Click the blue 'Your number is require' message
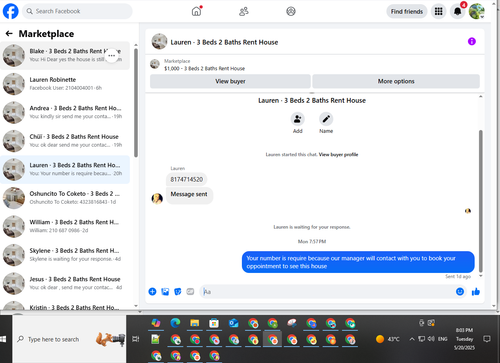 [x=358, y=262]
